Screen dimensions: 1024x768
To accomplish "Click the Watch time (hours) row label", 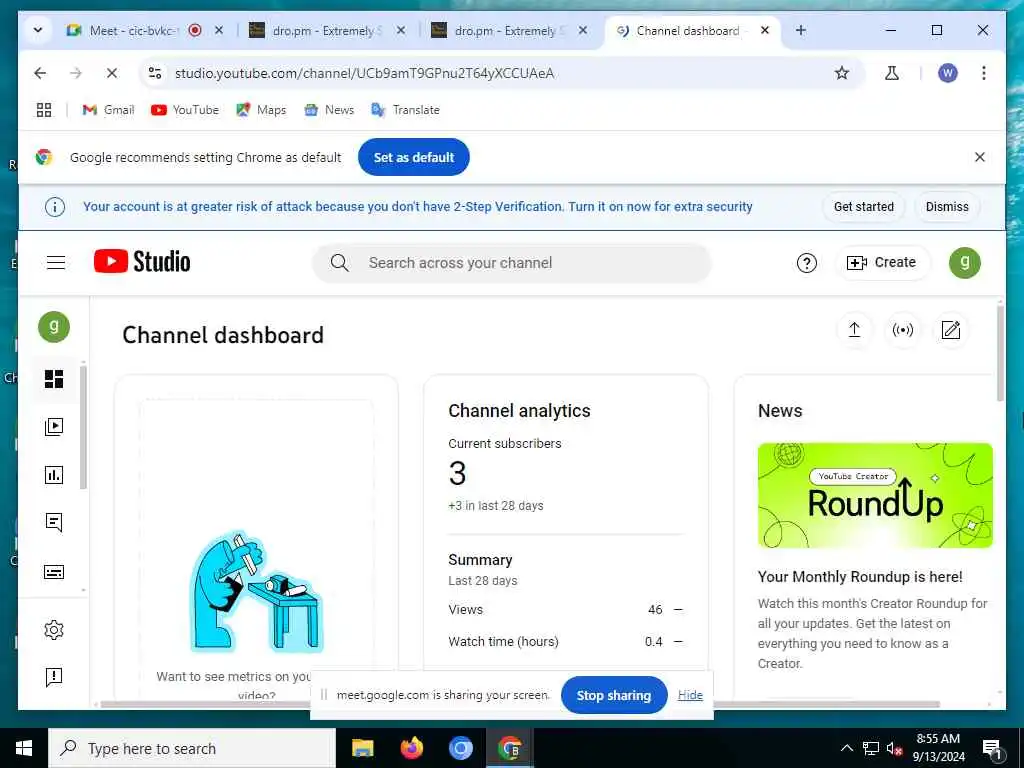I will pyautogui.click(x=504, y=642).
